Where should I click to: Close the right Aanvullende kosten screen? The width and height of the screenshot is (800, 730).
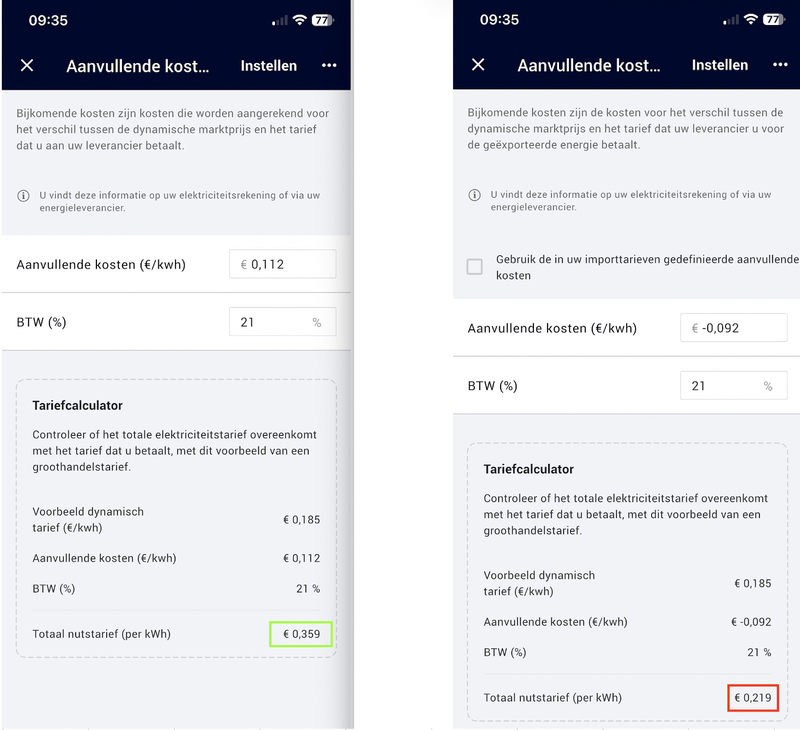point(478,65)
